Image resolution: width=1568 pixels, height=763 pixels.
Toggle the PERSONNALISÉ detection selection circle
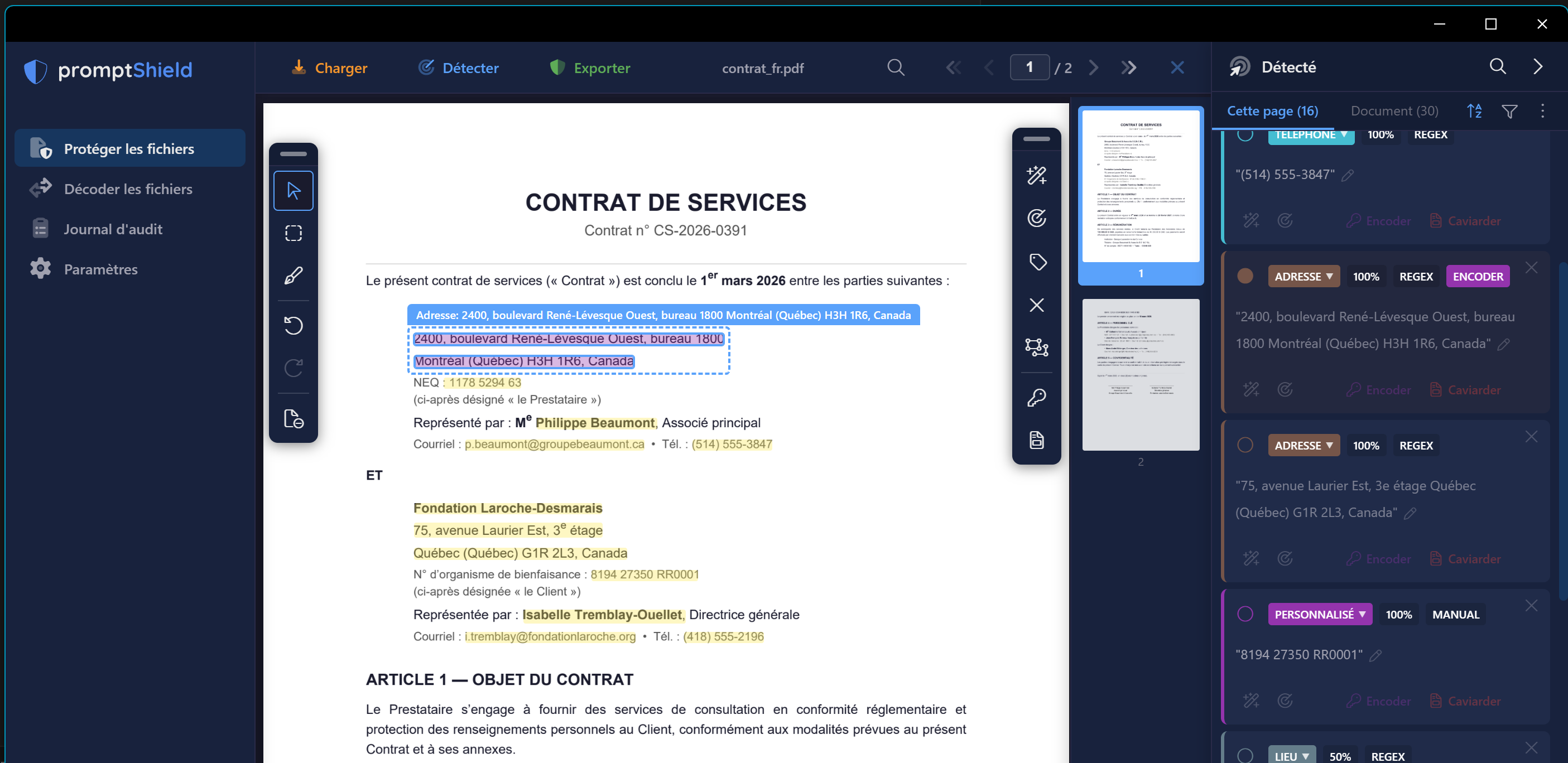point(1246,614)
